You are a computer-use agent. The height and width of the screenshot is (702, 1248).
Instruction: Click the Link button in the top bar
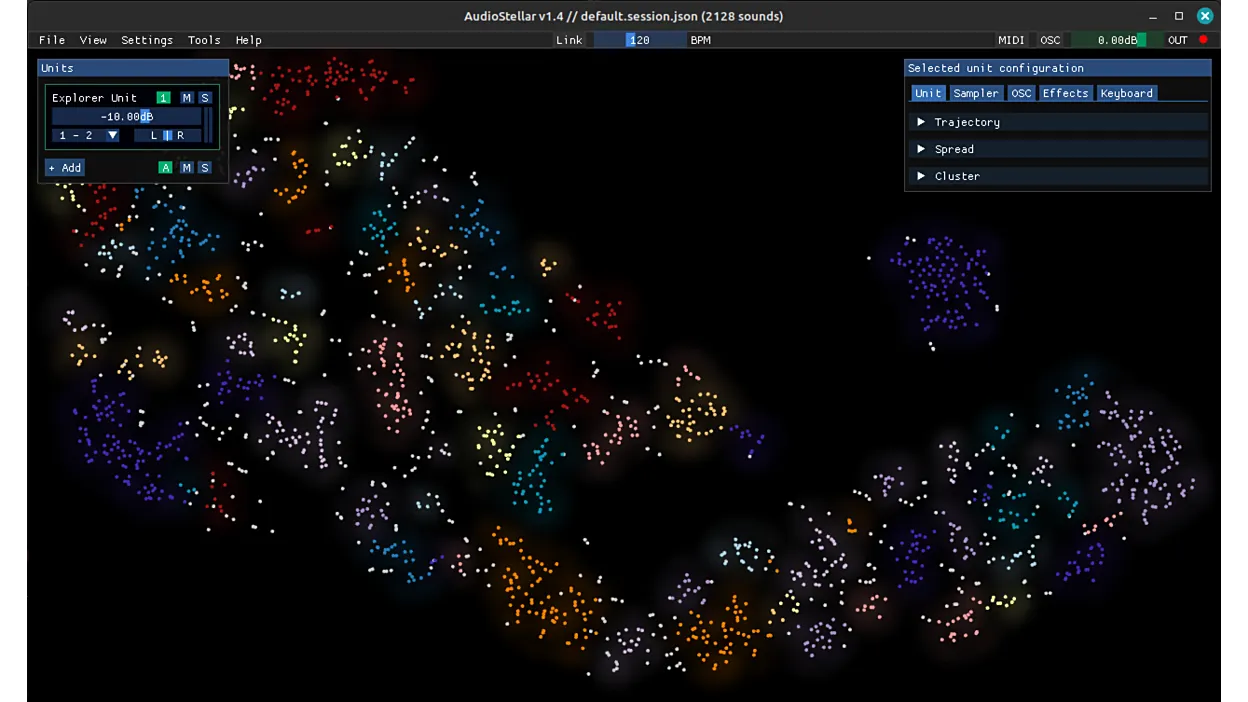[x=569, y=40]
